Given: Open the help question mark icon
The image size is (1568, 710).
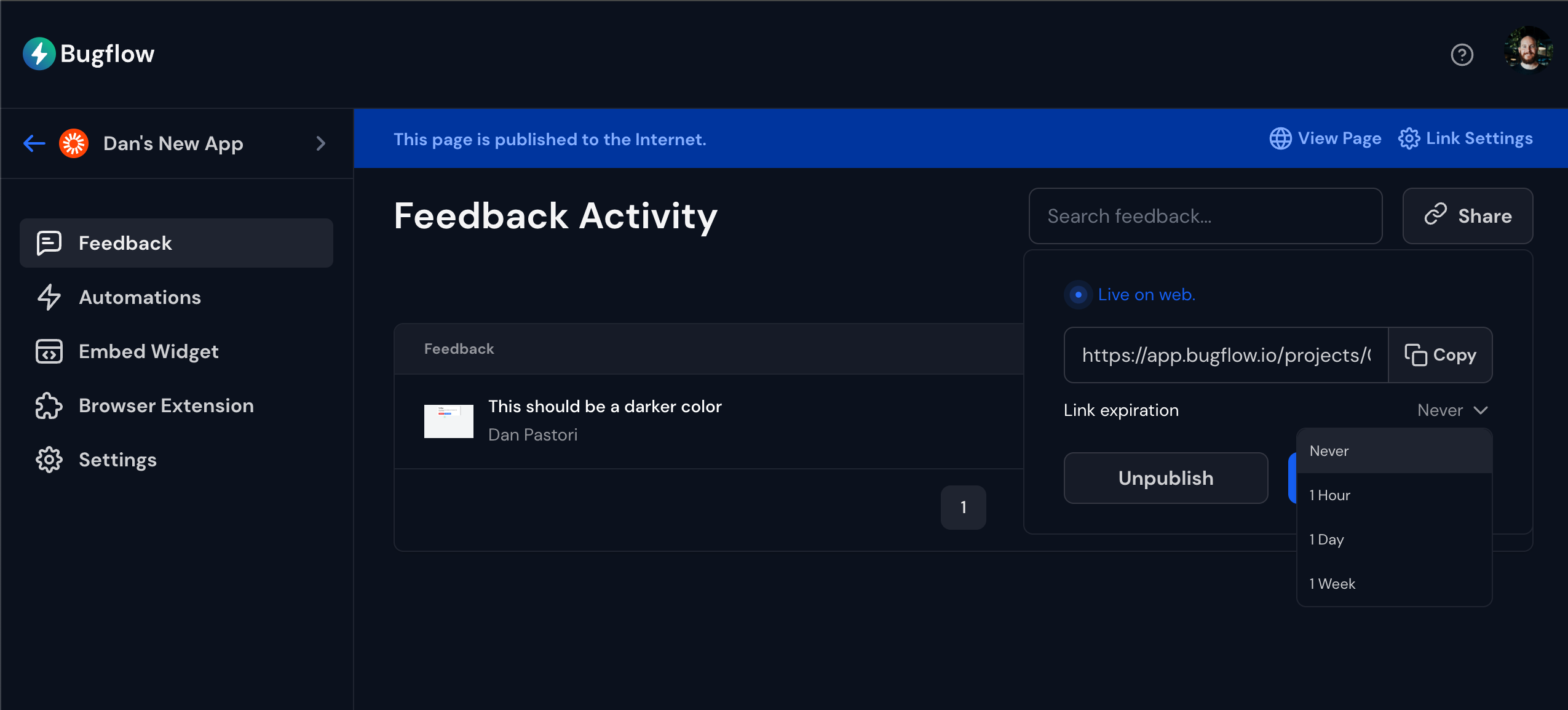Looking at the screenshot, I should click(1462, 55).
